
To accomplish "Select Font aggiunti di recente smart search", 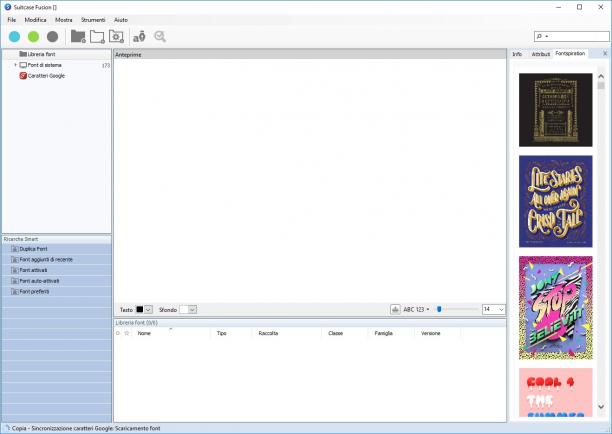I will point(57,260).
